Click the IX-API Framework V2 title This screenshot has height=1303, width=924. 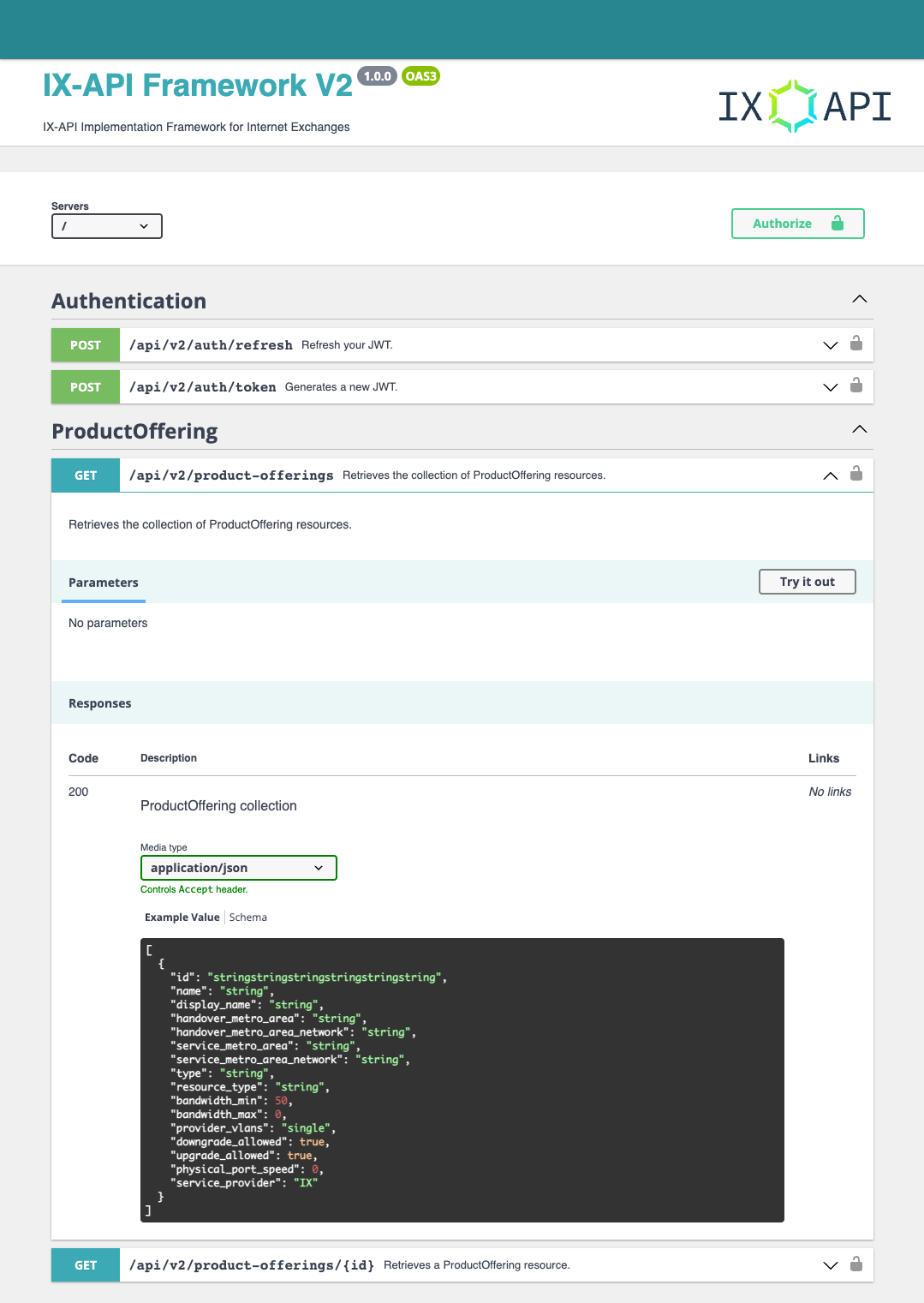tap(198, 85)
